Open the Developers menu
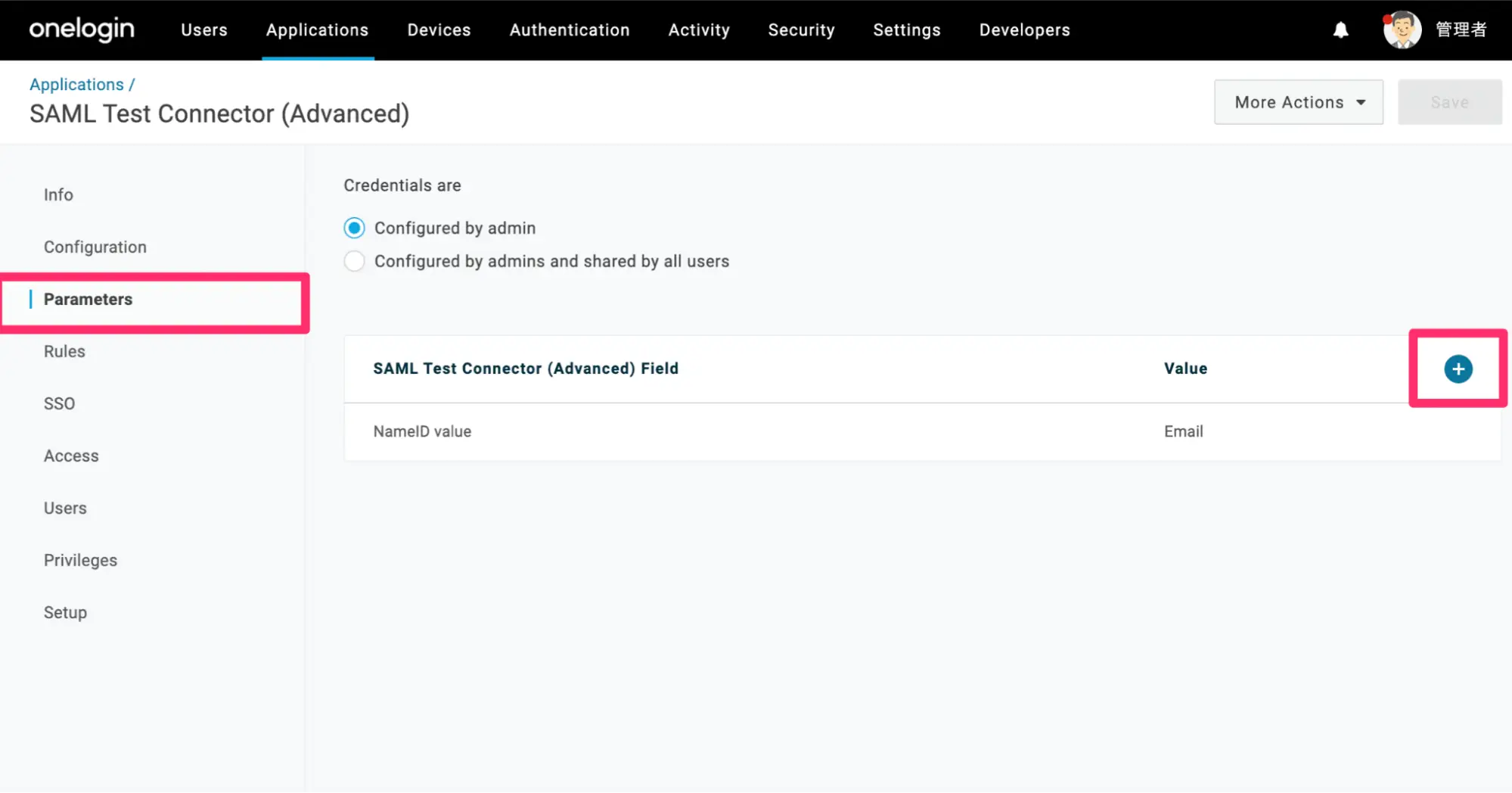This screenshot has height=793, width=1512. (1024, 30)
